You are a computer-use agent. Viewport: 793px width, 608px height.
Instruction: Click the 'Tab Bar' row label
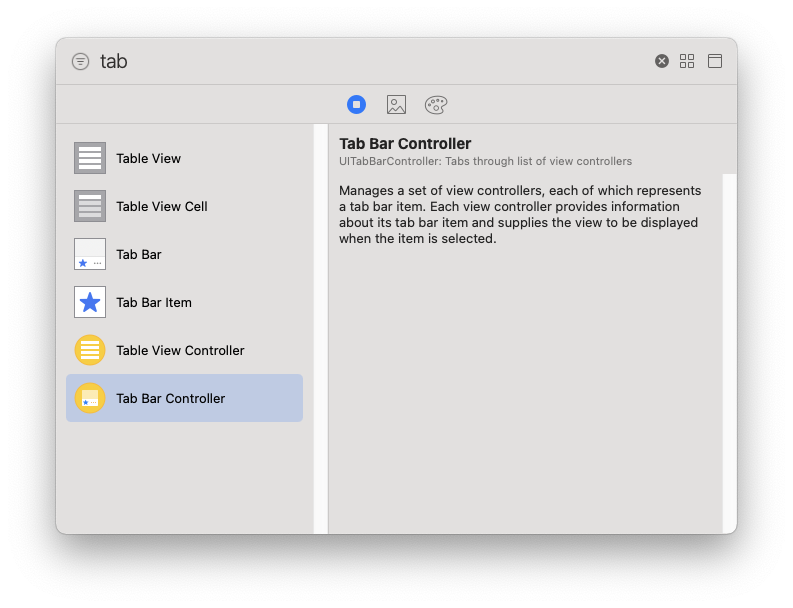click(x=139, y=254)
